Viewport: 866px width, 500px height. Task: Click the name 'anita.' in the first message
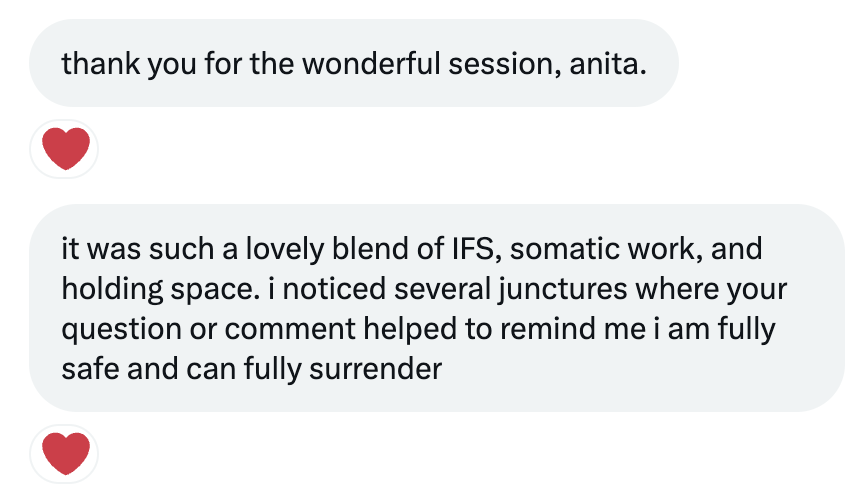(608, 64)
